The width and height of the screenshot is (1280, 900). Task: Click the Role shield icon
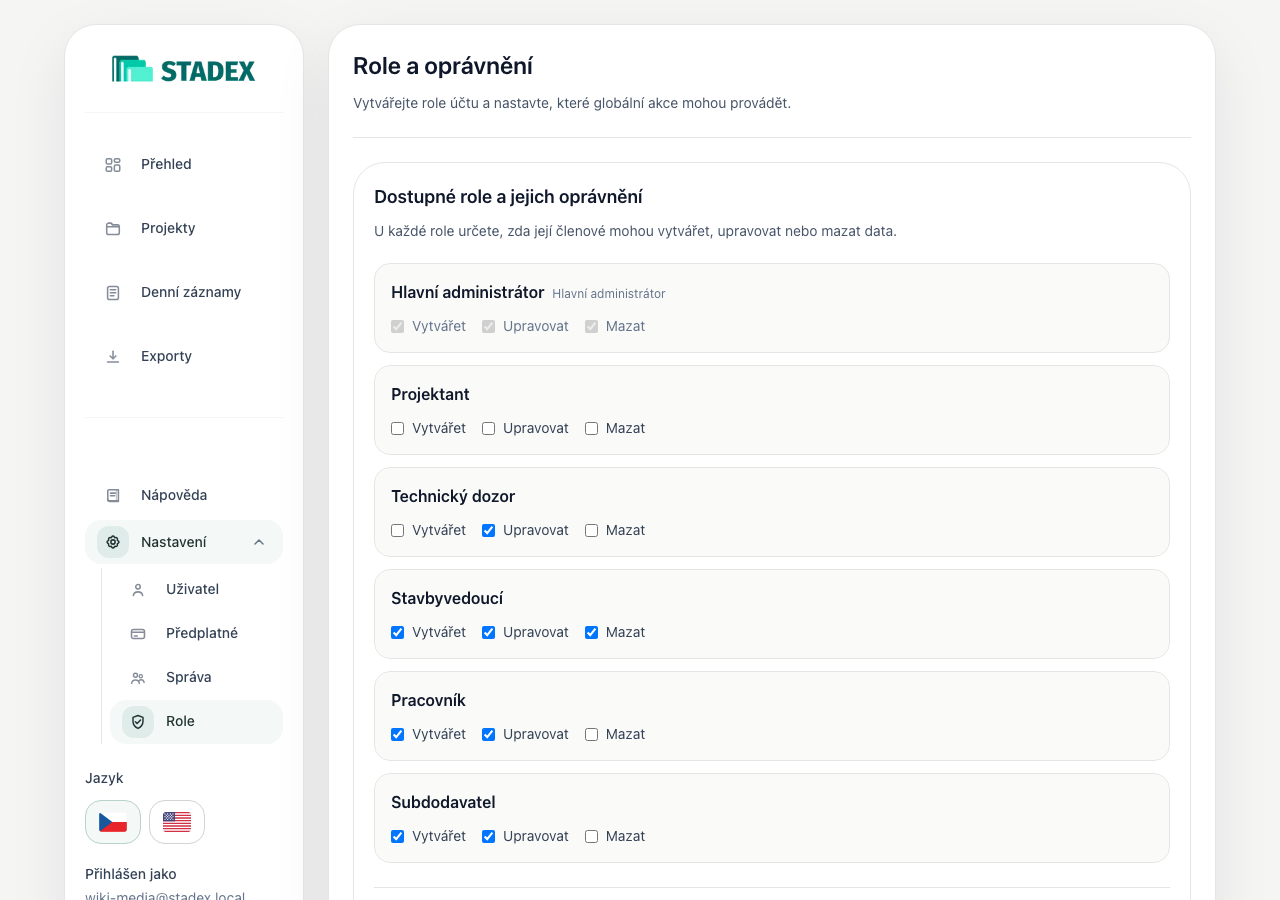coord(138,722)
